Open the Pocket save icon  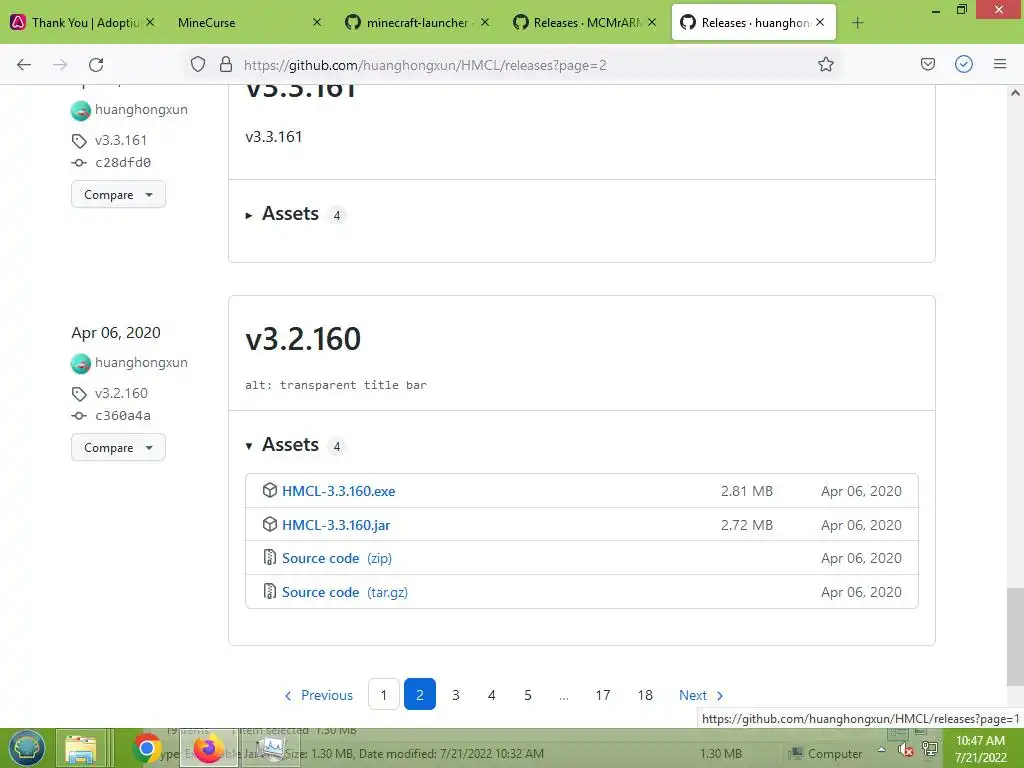(x=927, y=64)
